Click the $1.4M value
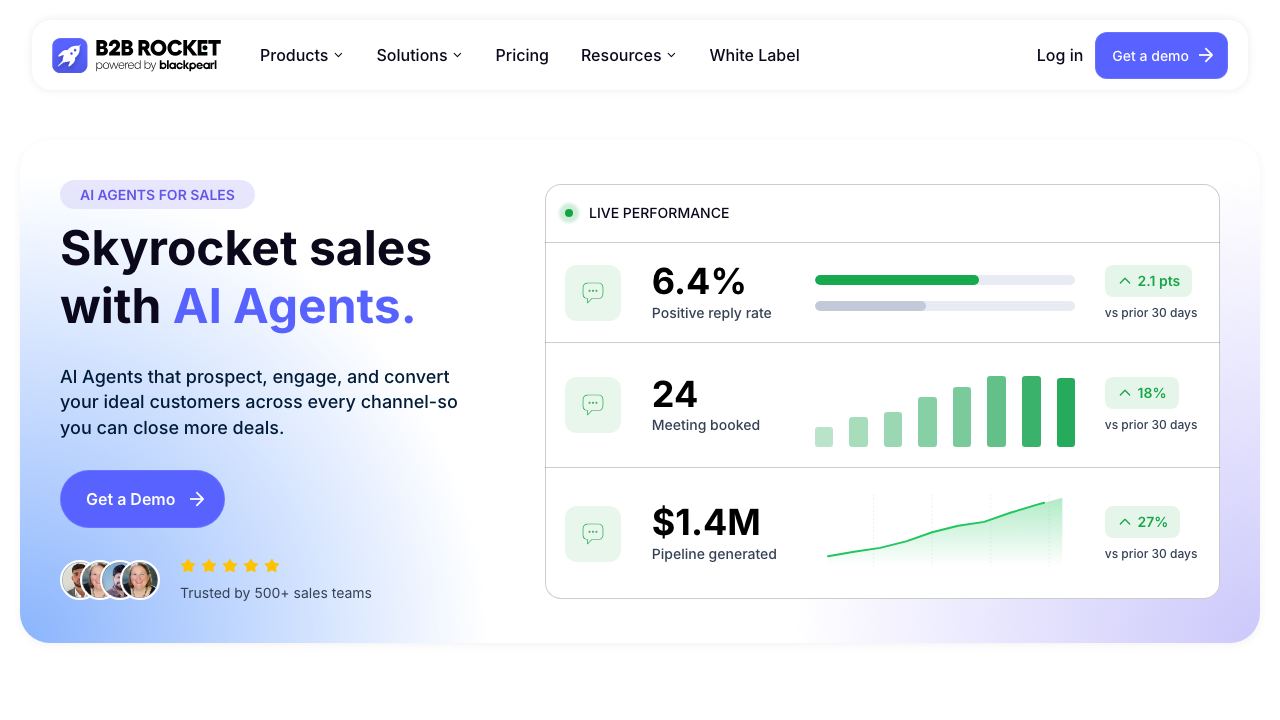Screen dimensions: 1280x720 point(706,522)
